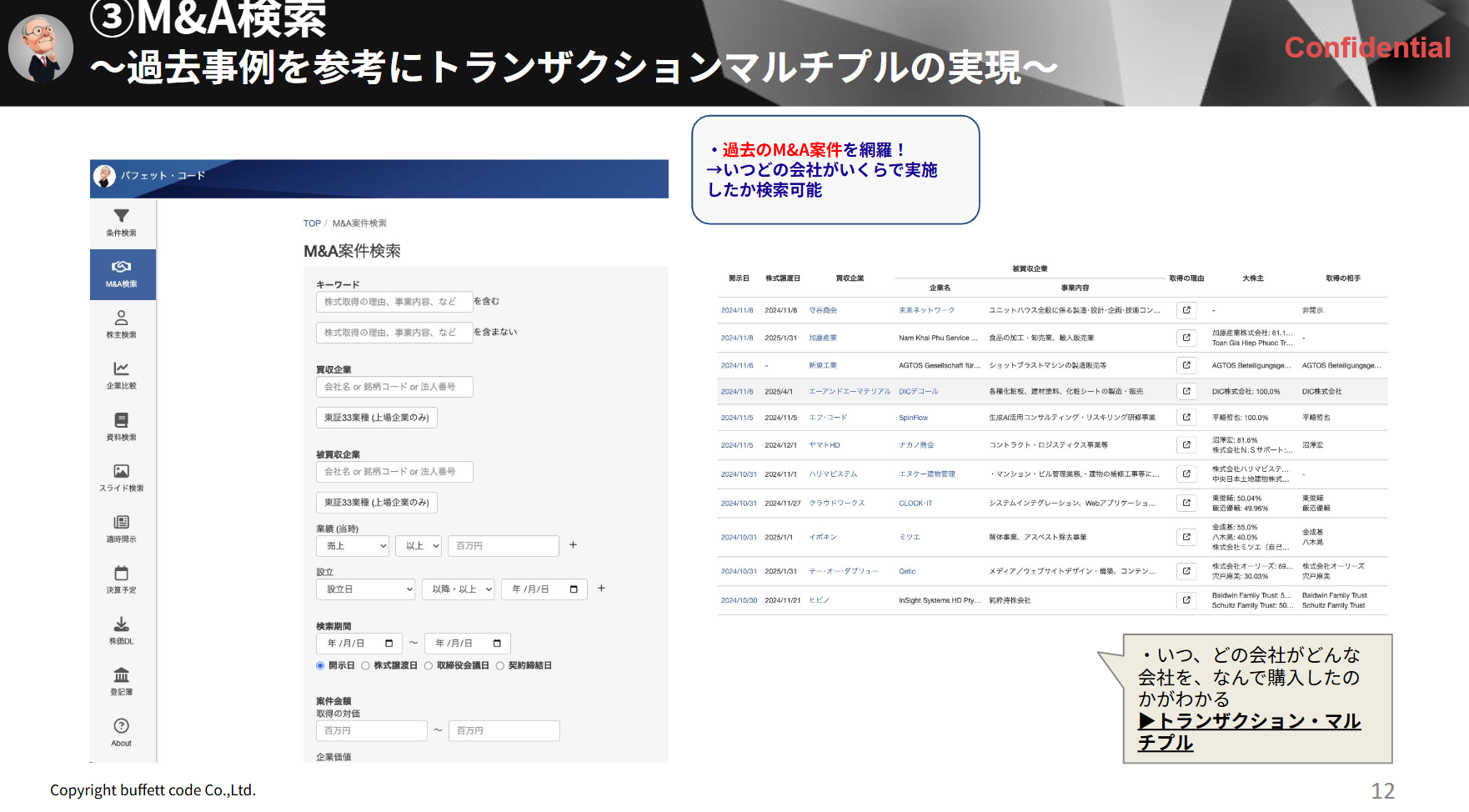Open the 守谷商会 acquirer company link
The width and height of the screenshot is (1469, 812).
click(823, 309)
